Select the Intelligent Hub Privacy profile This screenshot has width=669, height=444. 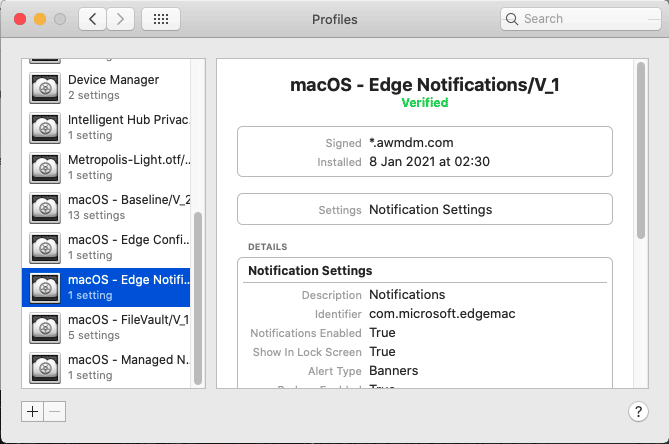pyautogui.click(x=106, y=128)
